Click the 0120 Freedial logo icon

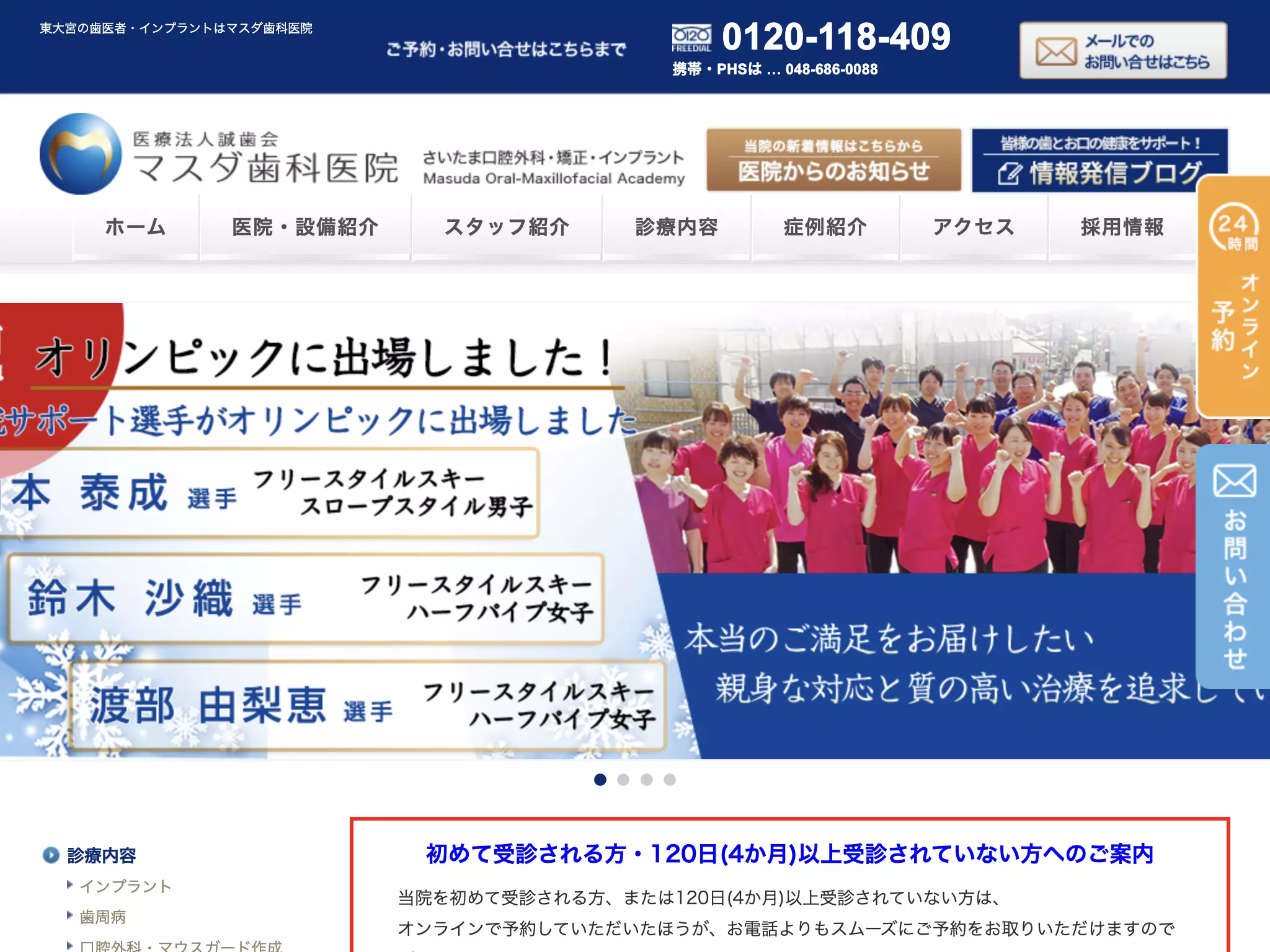691,38
